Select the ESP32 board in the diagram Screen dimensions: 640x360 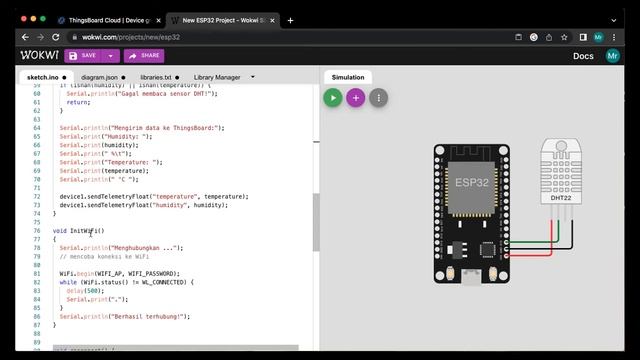tap(471, 213)
